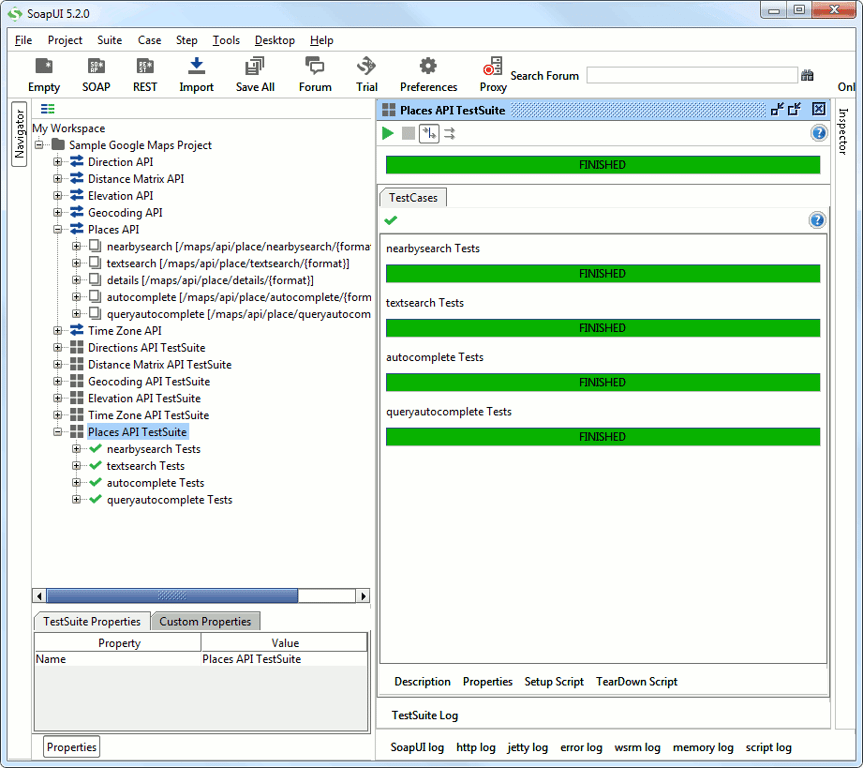Expand the Distance Matrix API node
The height and width of the screenshot is (768, 863).
(x=57, y=178)
